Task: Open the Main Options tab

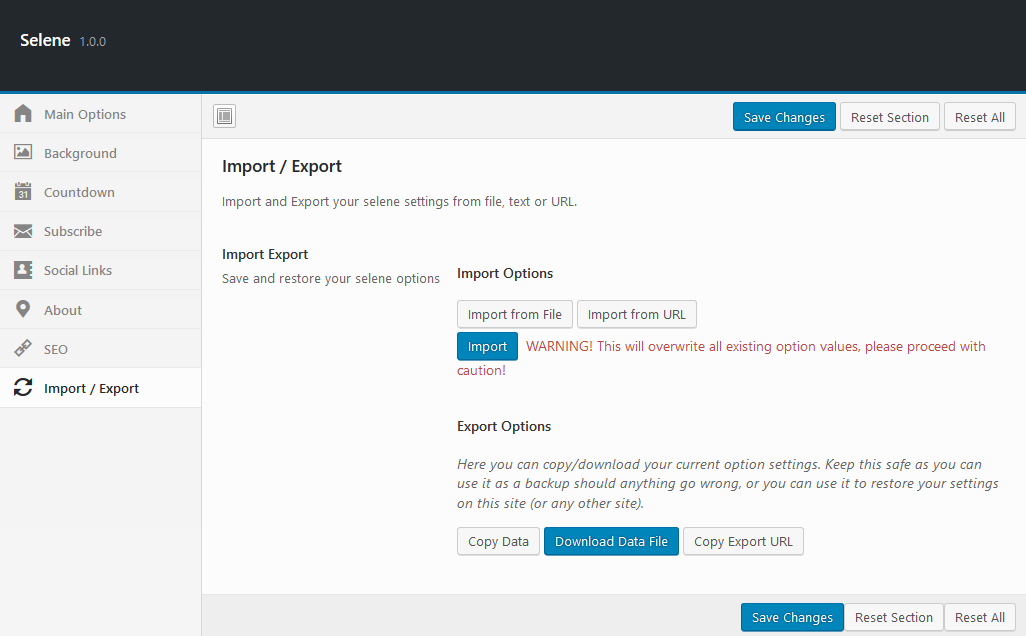Action: pyautogui.click(x=85, y=114)
